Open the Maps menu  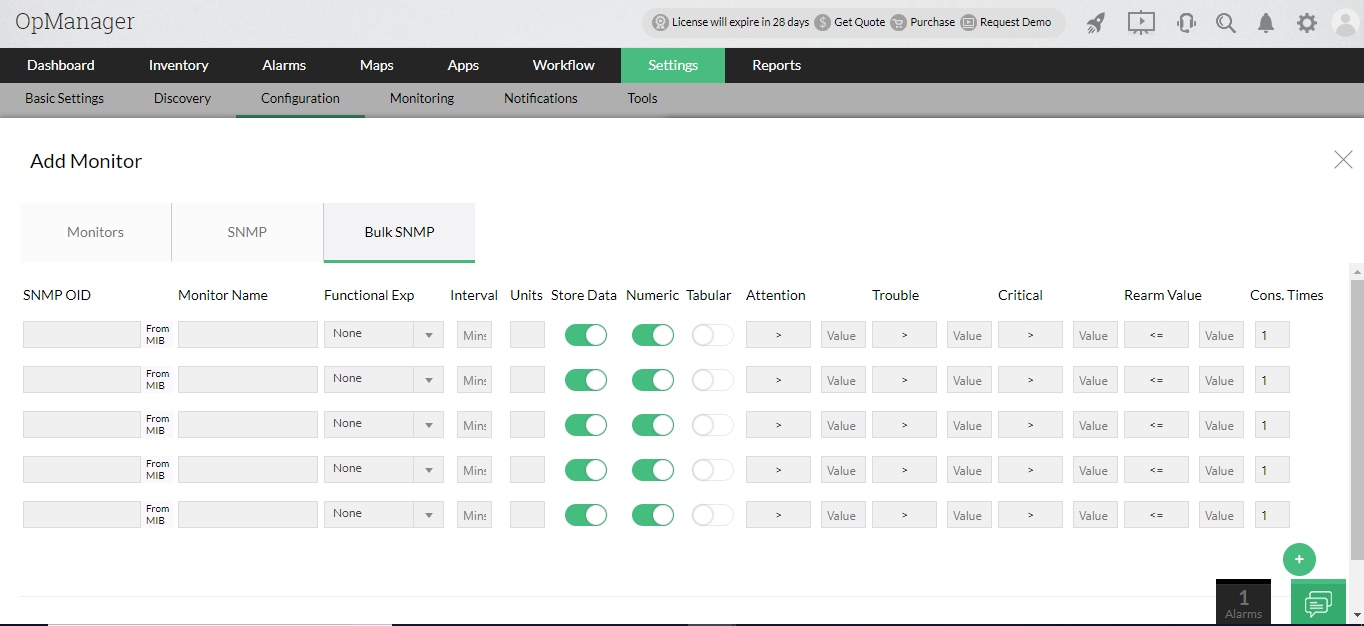377,65
